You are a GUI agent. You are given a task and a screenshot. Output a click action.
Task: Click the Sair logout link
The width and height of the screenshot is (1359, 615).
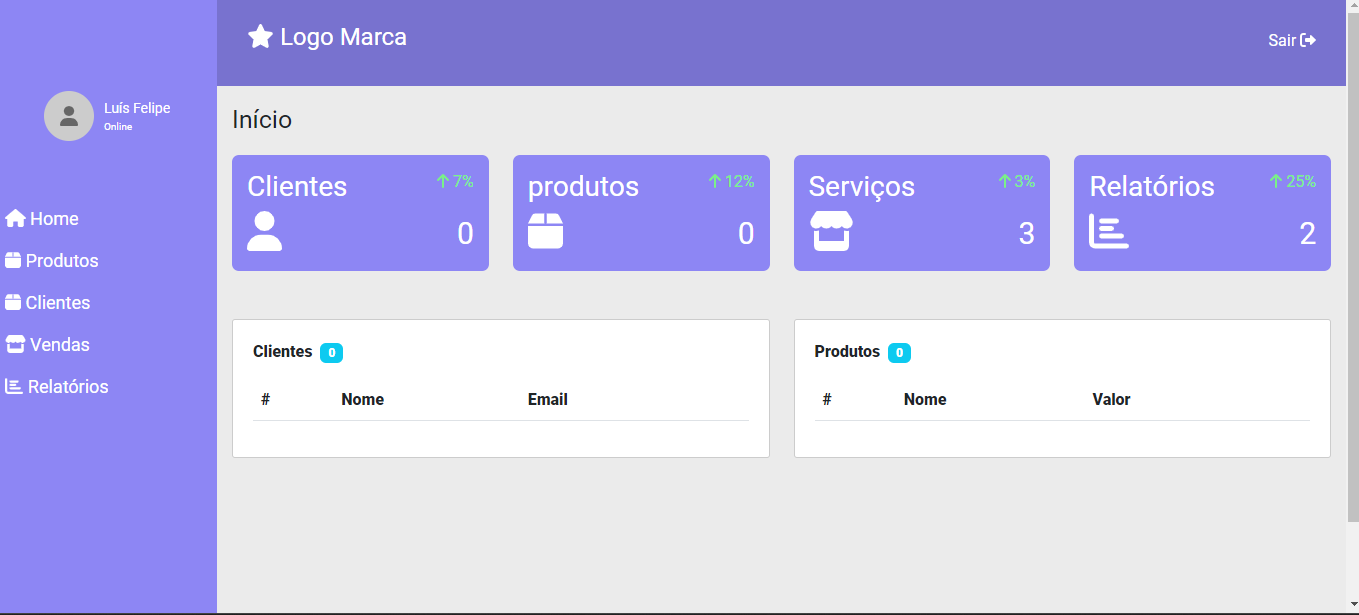click(1292, 40)
